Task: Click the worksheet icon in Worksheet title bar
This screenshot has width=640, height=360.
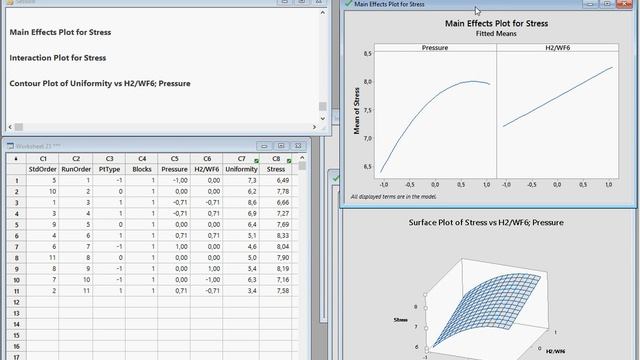Action: pos(10,146)
